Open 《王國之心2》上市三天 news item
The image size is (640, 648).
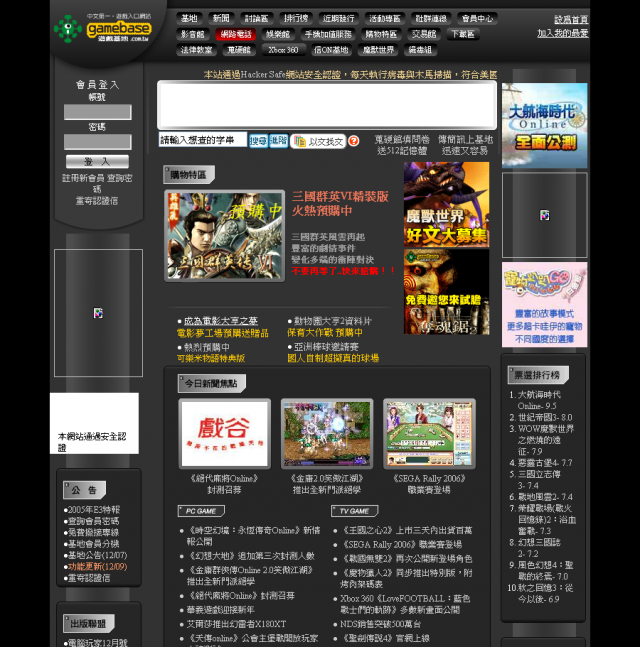[x=407, y=530]
